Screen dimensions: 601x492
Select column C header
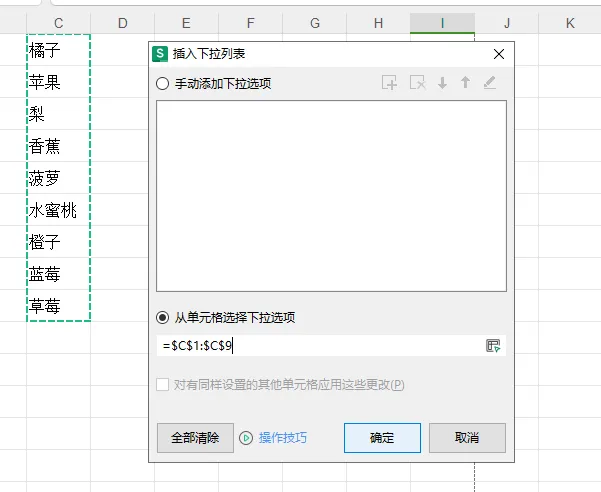pos(58,23)
